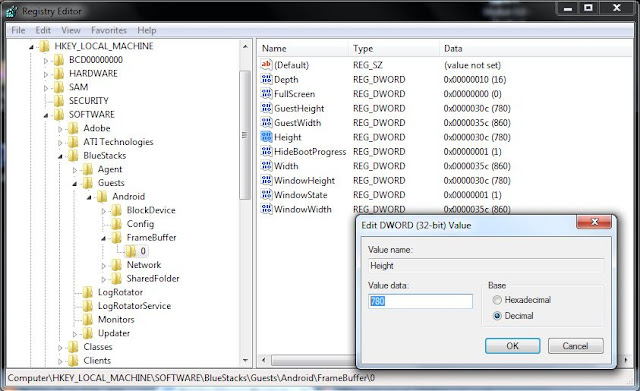
Task: Click the LogRotatorService folder icon
Action: tap(88, 306)
